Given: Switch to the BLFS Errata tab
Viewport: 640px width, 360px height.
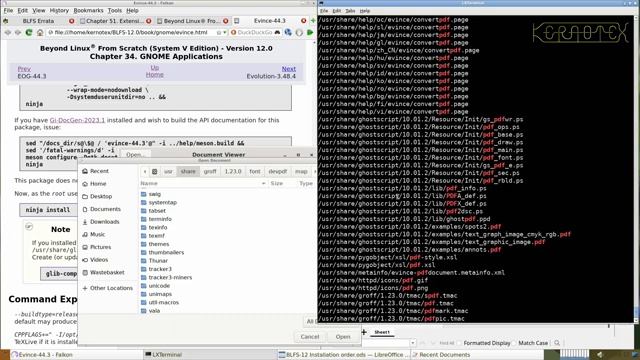Looking at the screenshot, I should click(38, 21).
